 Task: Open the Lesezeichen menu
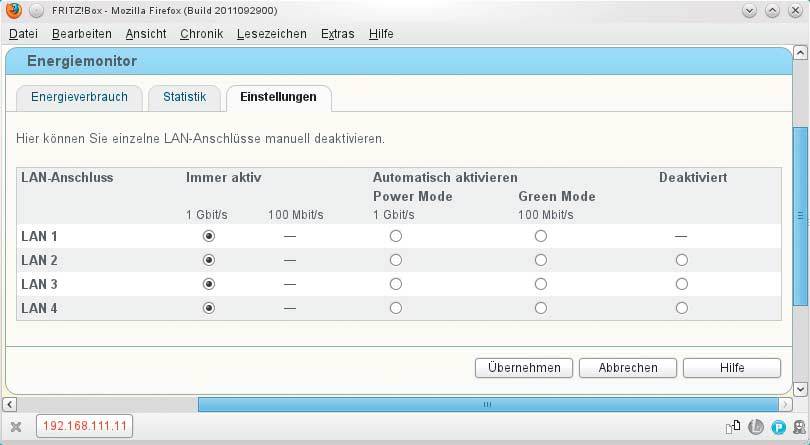(272, 34)
